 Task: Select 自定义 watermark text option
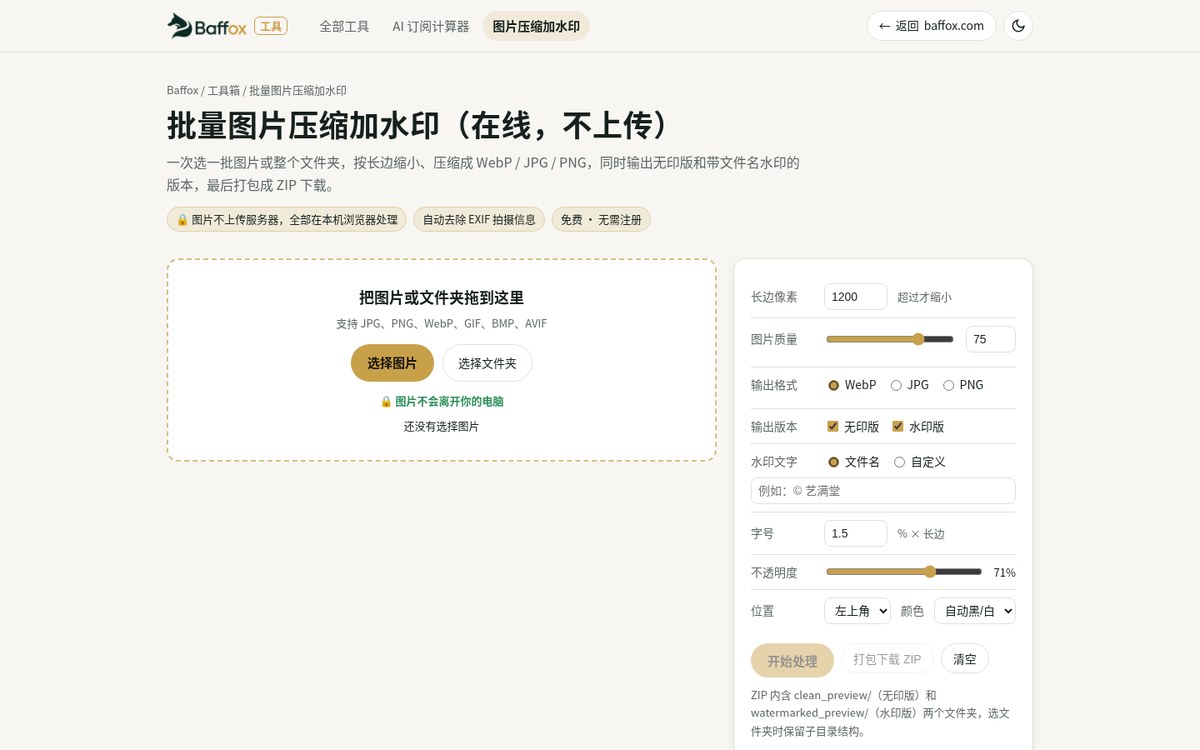click(x=919, y=462)
